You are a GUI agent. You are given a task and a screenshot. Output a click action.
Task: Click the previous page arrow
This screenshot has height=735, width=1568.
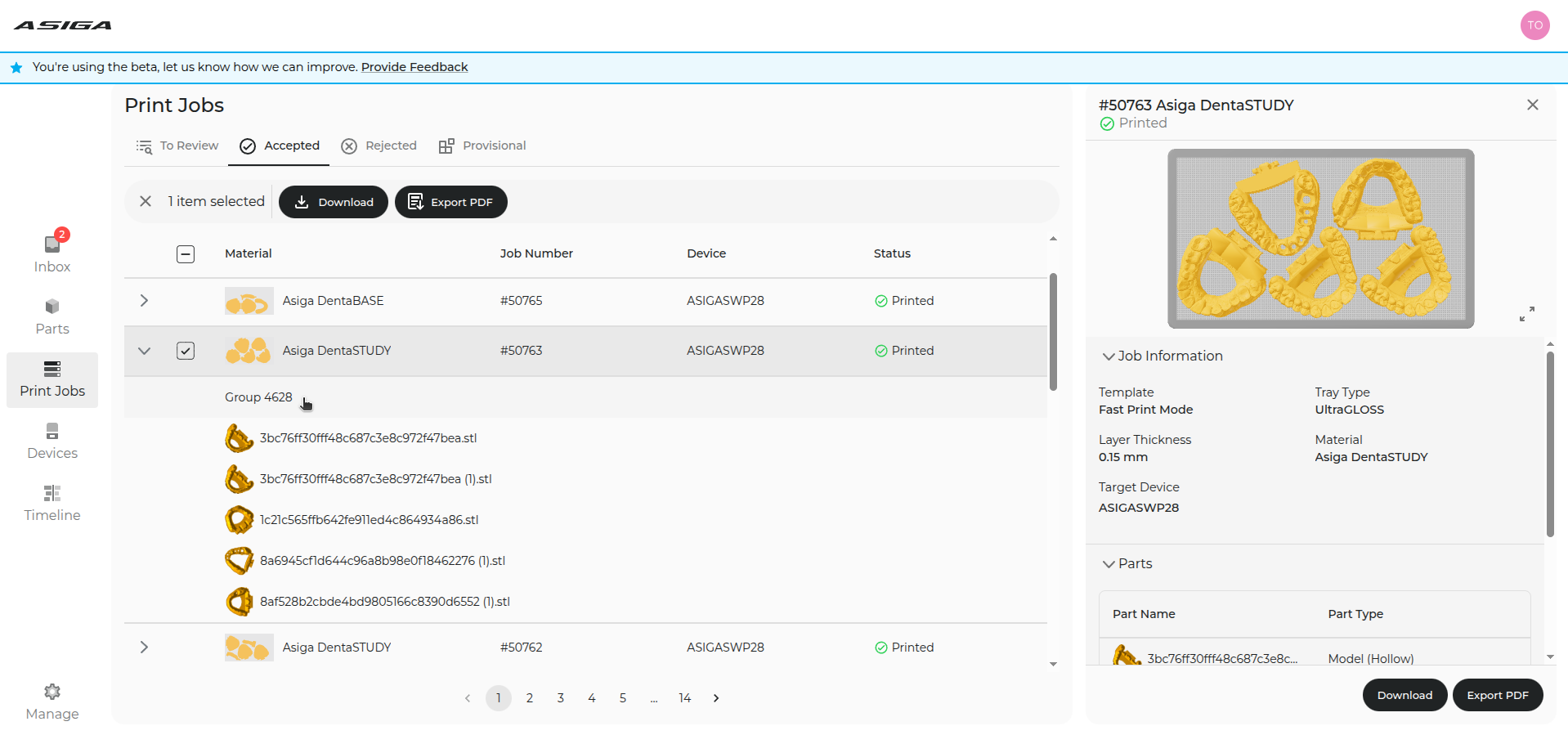tap(468, 698)
